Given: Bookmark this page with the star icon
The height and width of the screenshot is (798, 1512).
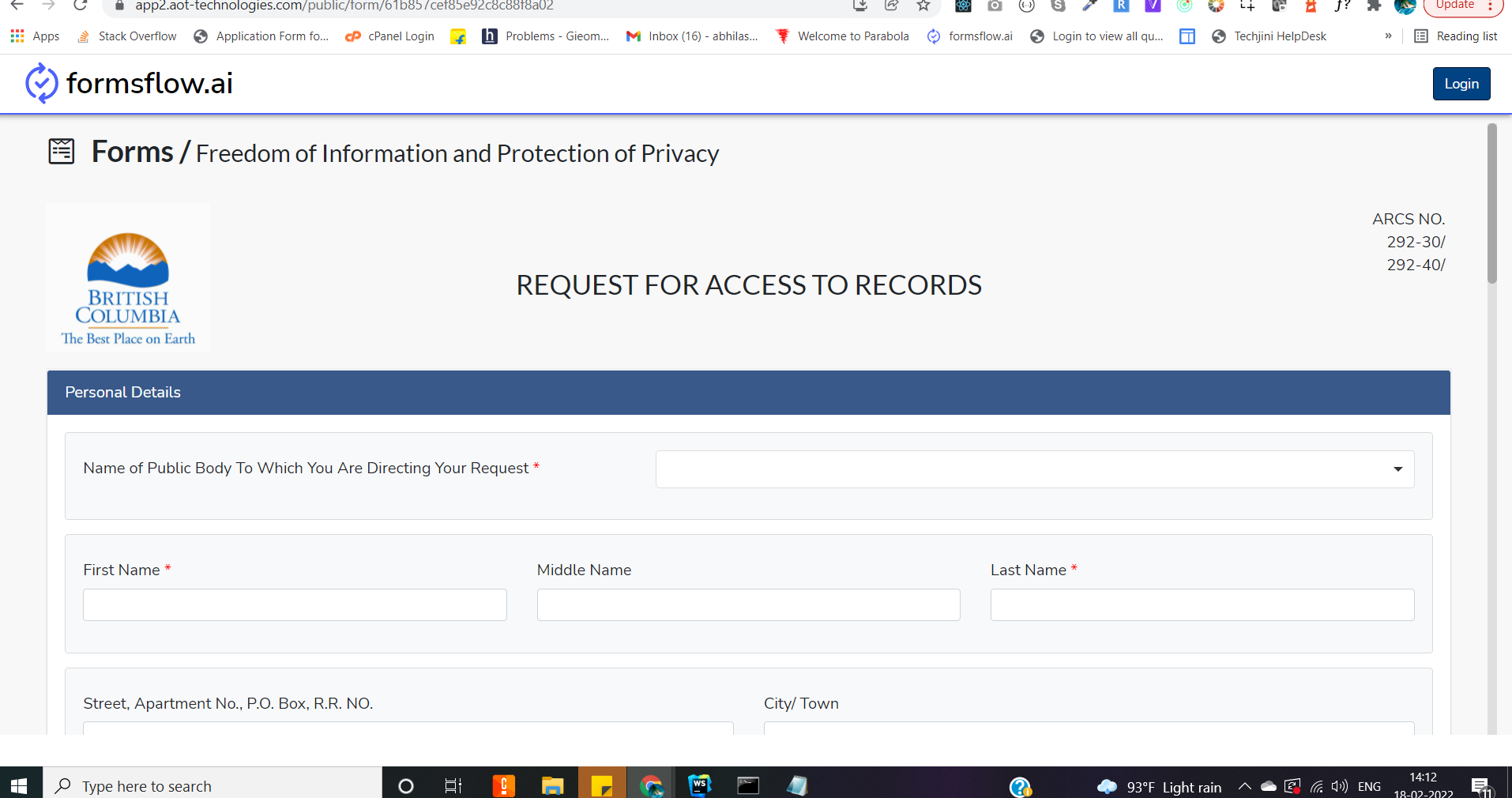Looking at the screenshot, I should (923, 6).
